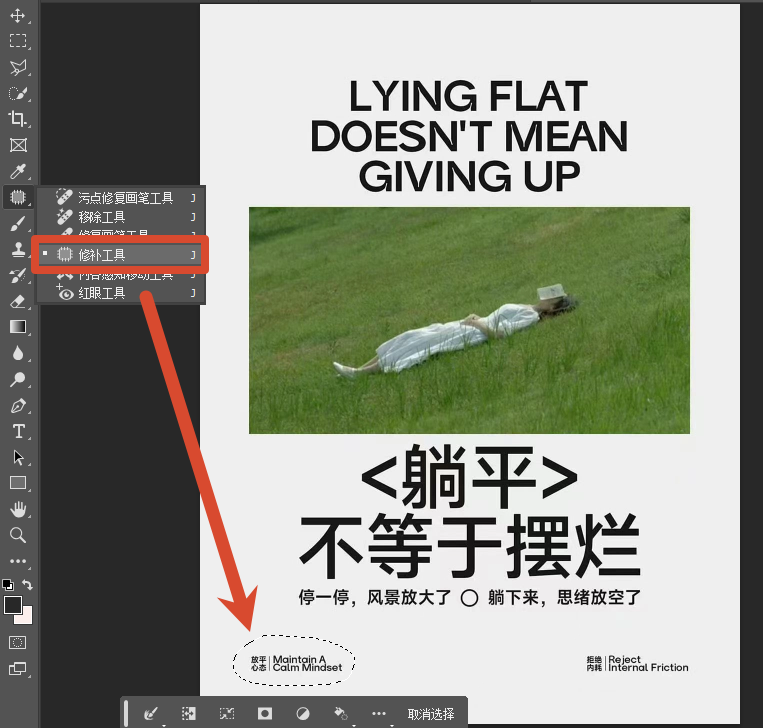
Task: Open more options in contextual taskbar
Action: coord(379,714)
